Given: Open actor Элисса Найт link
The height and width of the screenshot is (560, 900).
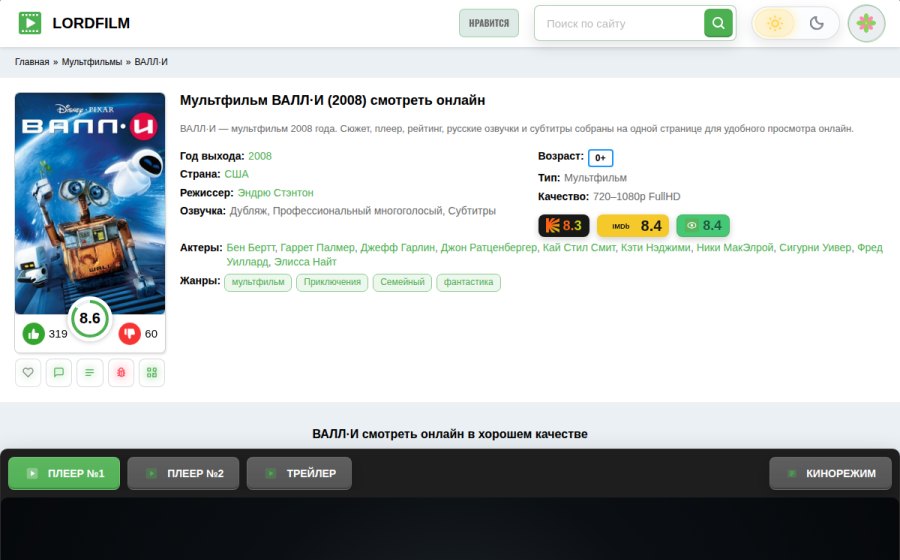Looking at the screenshot, I should [x=305, y=262].
